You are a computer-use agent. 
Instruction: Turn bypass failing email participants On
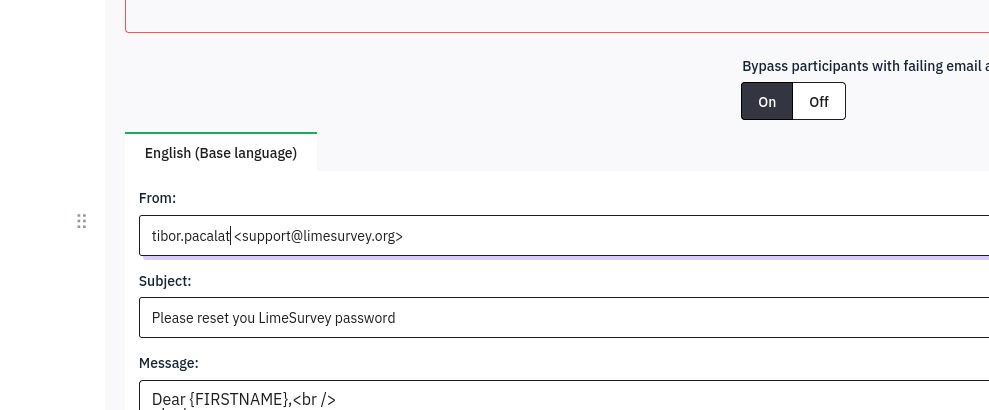coord(767,101)
